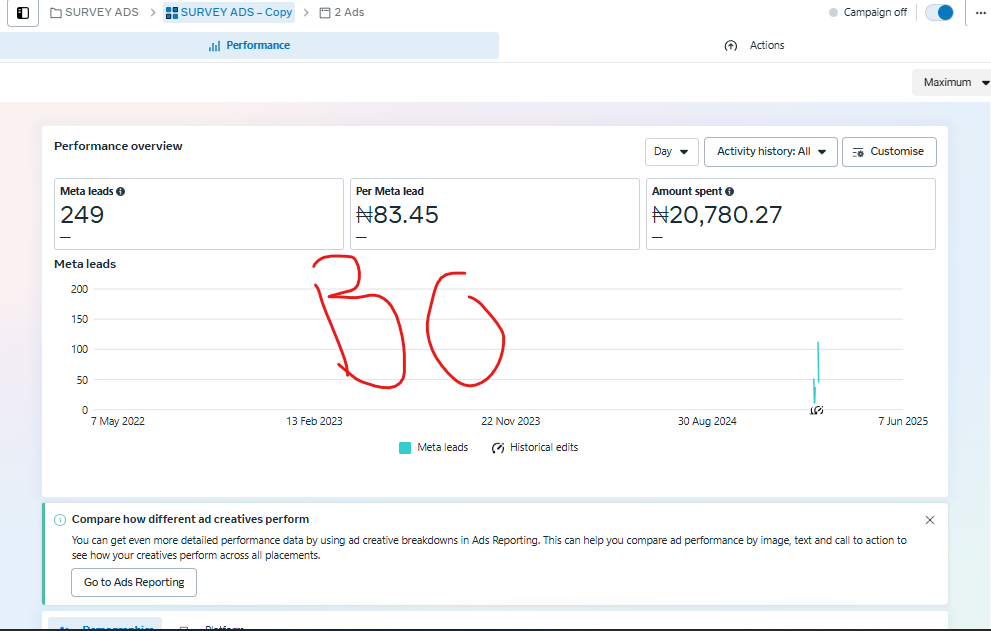Screen dimensions: 991x631
Task: Open the Maximum date range dropdown
Action: 953,82
